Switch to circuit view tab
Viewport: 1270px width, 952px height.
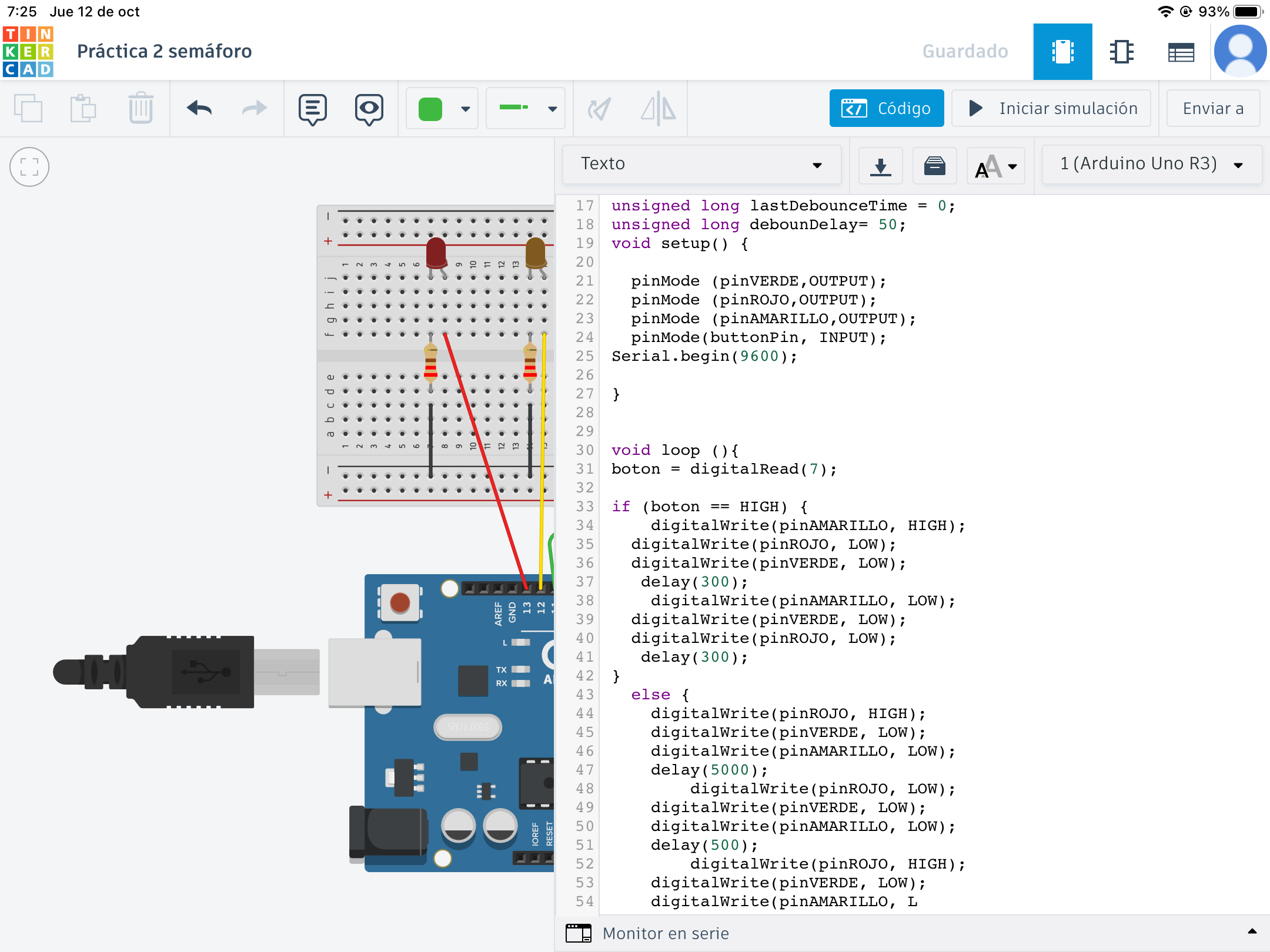point(1062,52)
